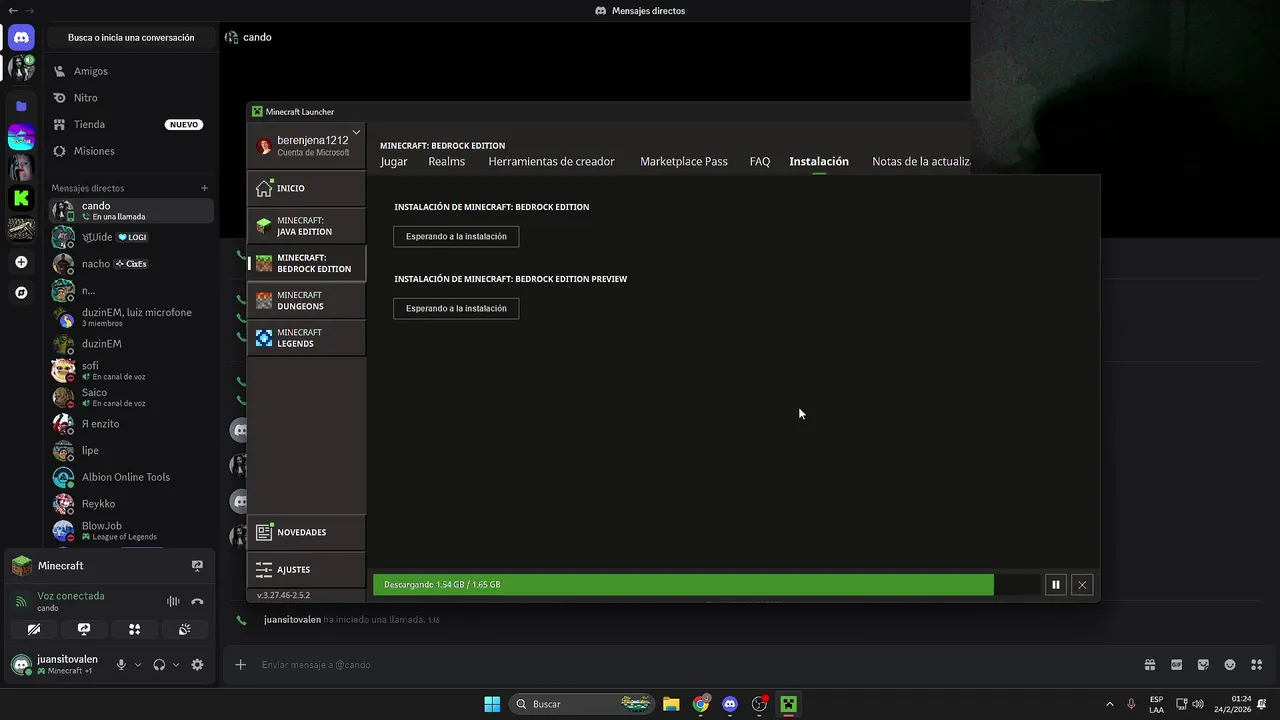Share your screen in the voice panel
The height and width of the screenshot is (720, 1280).
tap(84, 629)
